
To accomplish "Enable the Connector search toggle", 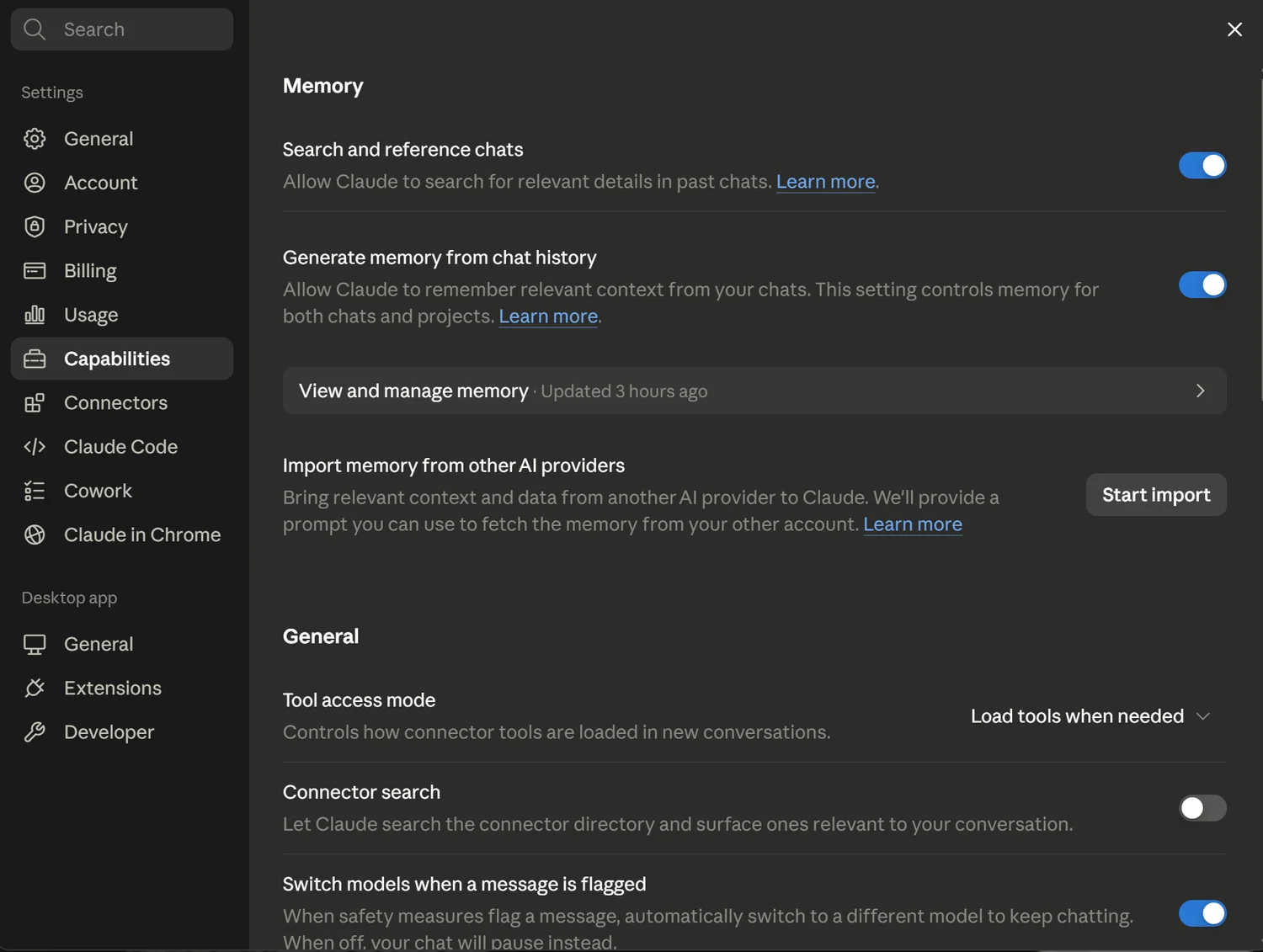I will 1202,808.
